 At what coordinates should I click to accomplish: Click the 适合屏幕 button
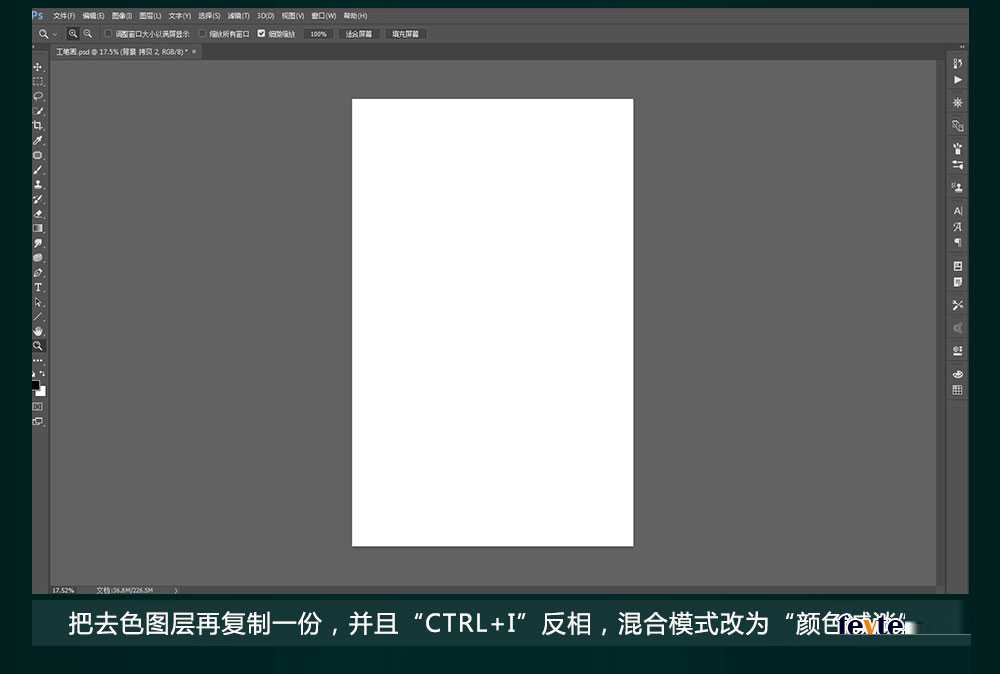pos(358,33)
